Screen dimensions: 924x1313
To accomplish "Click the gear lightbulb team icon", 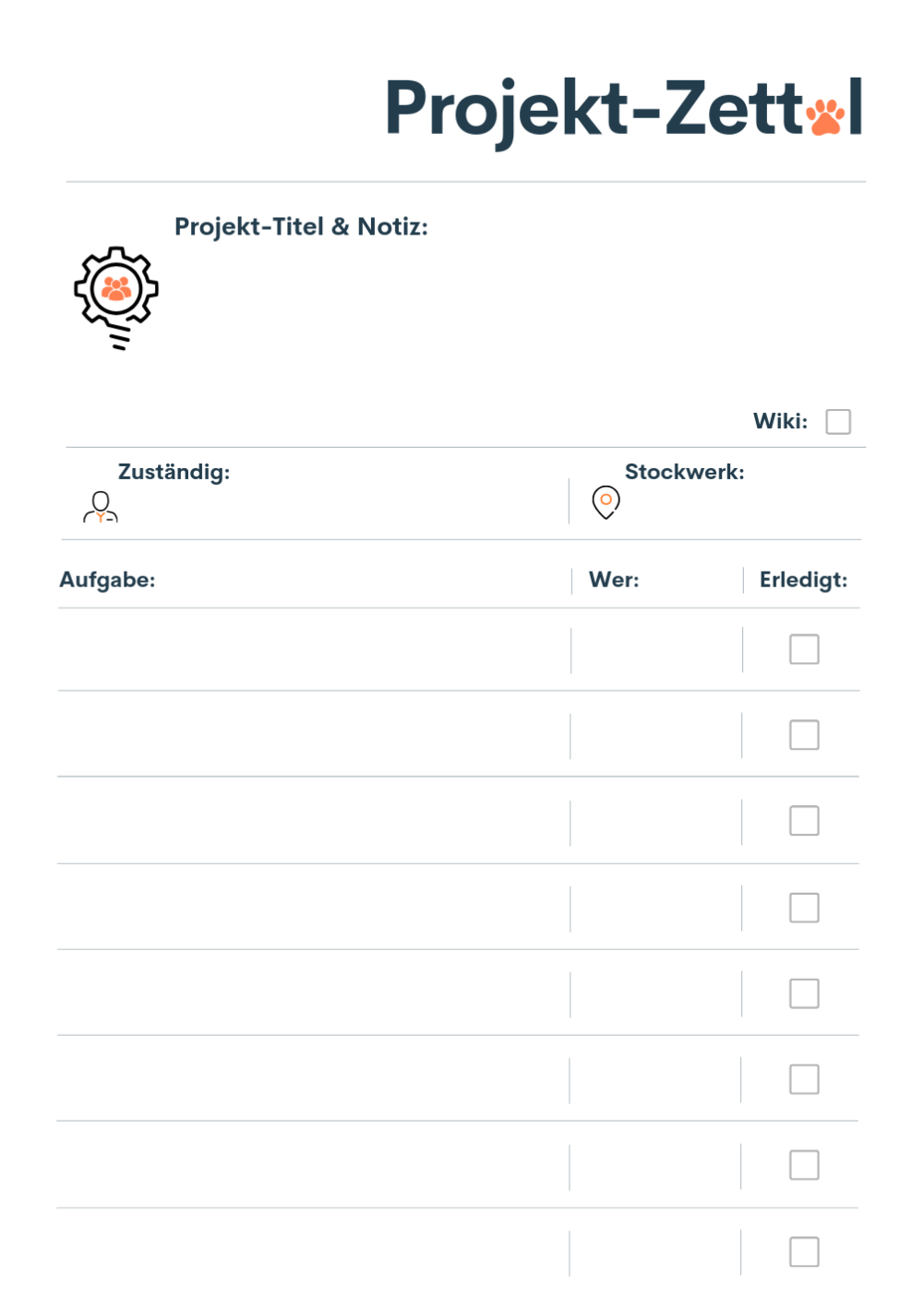I will click(116, 298).
